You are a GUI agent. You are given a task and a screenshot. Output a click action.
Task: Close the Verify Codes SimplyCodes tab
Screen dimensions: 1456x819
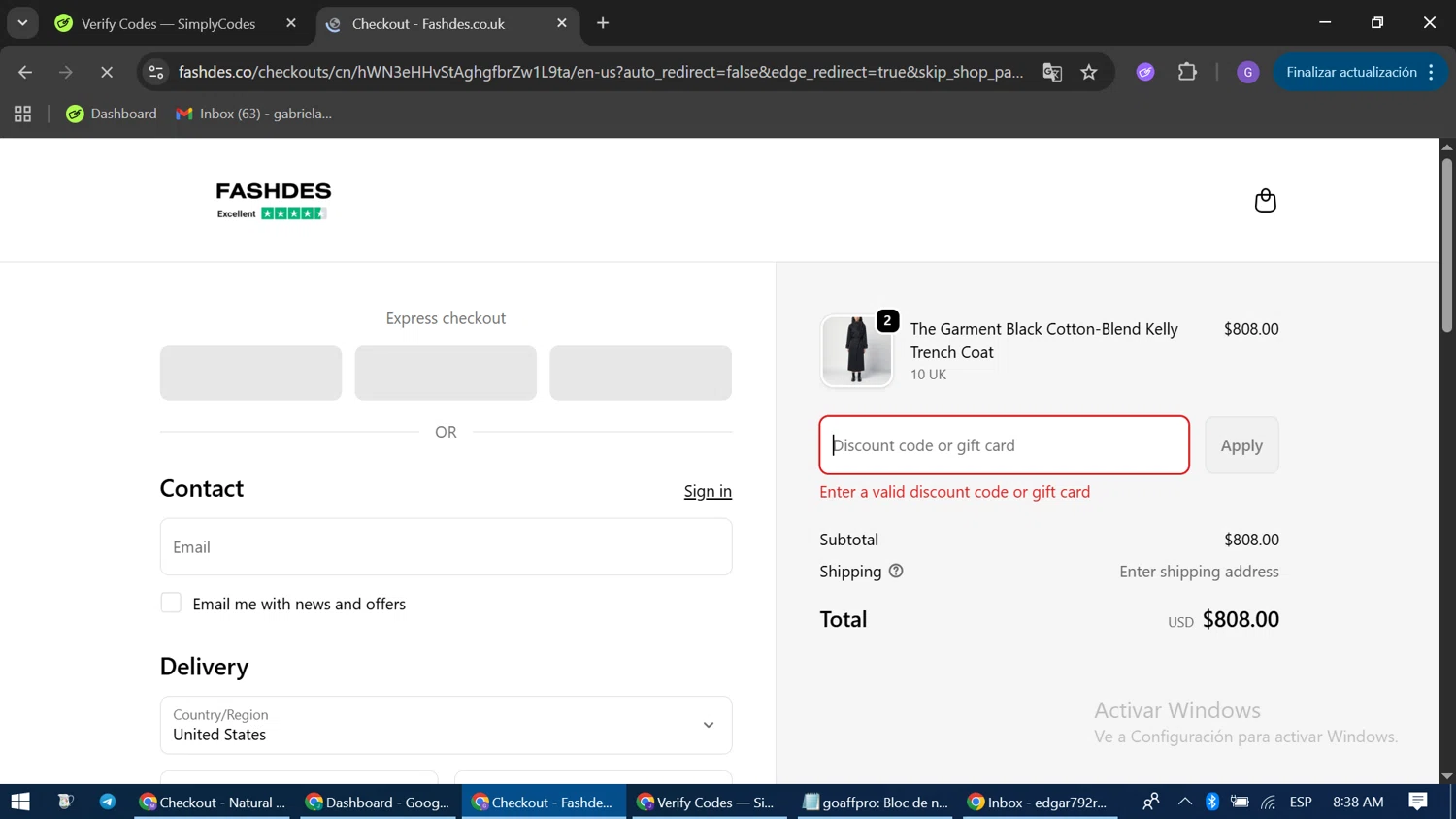point(291,23)
